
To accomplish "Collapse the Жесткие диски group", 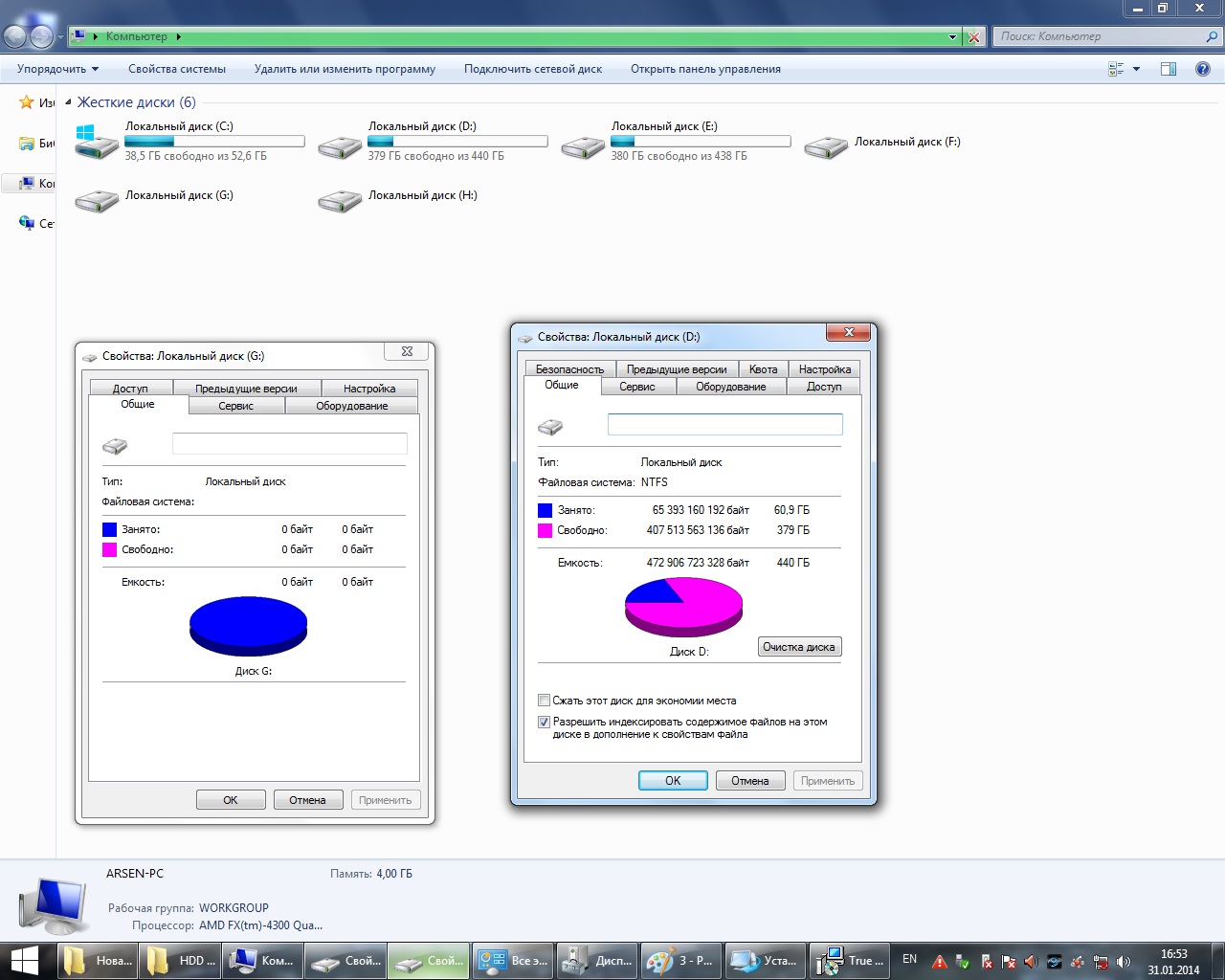I will coord(68,102).
